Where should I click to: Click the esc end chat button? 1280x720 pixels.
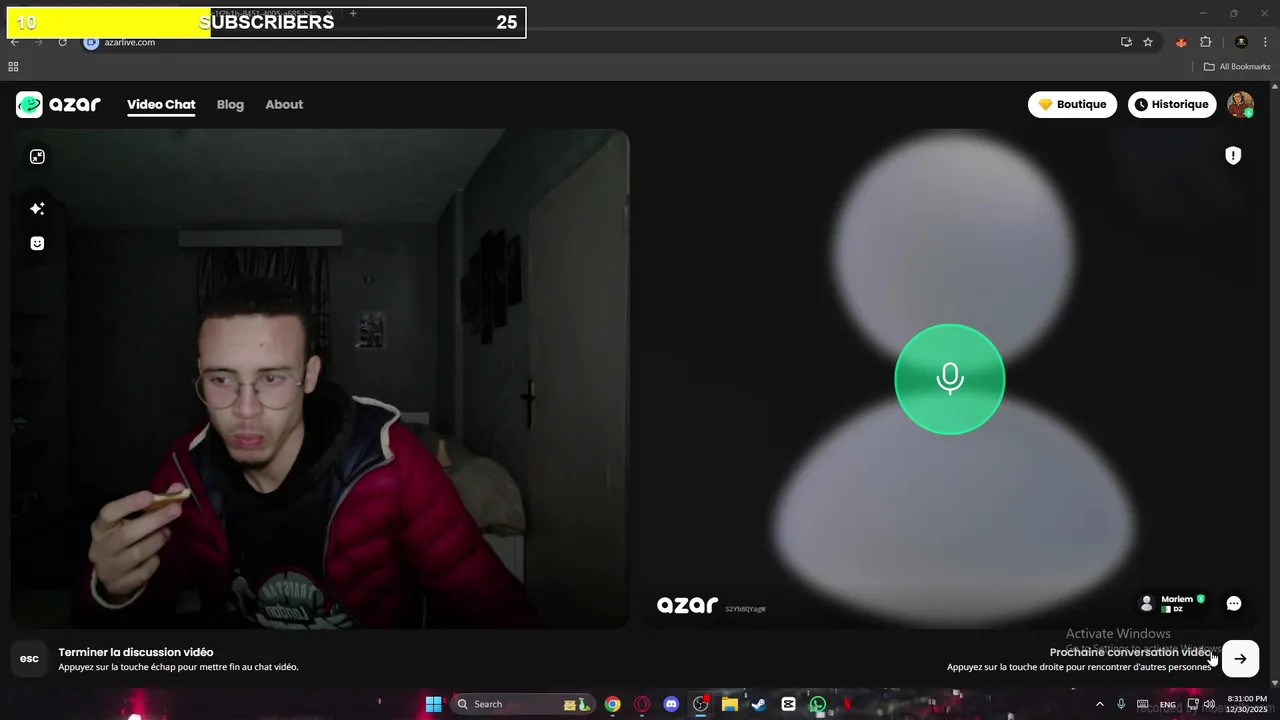click(x=29, y=658)
